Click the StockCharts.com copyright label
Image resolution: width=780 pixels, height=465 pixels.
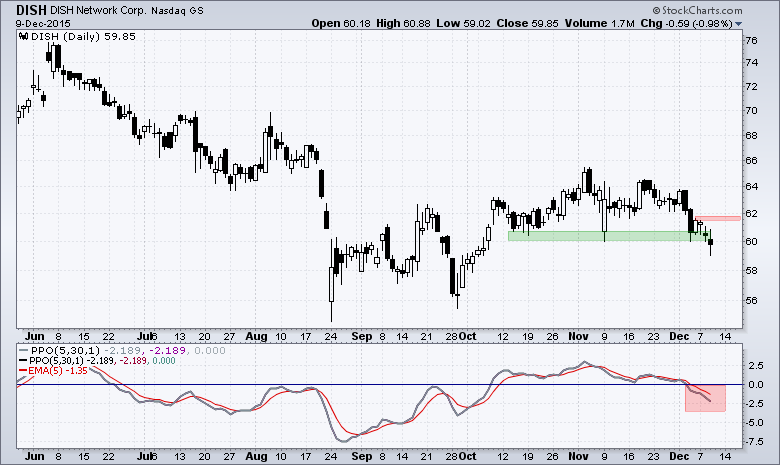coord(697,10)
